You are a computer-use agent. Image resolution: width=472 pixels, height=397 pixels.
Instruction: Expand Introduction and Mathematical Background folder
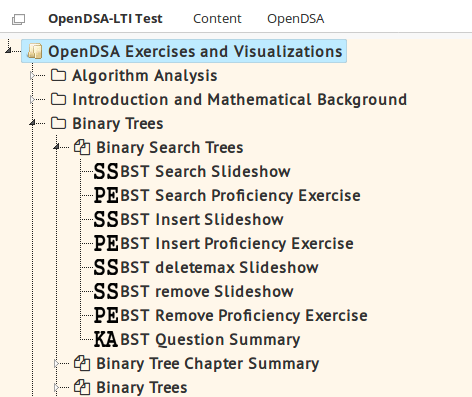click(x=32, y=100)
